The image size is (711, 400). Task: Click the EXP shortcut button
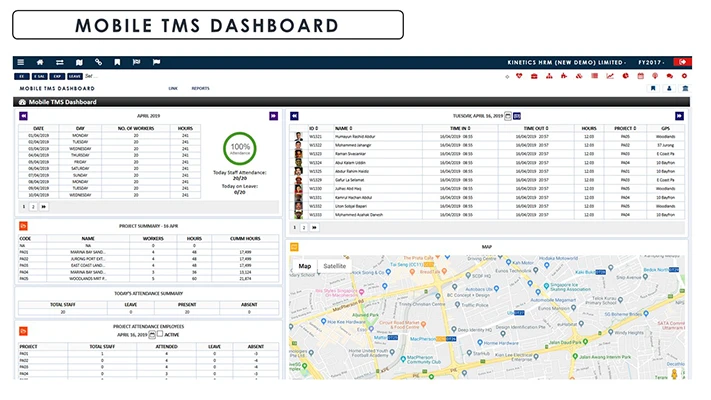pyautogui.click(x=57, y=76)
